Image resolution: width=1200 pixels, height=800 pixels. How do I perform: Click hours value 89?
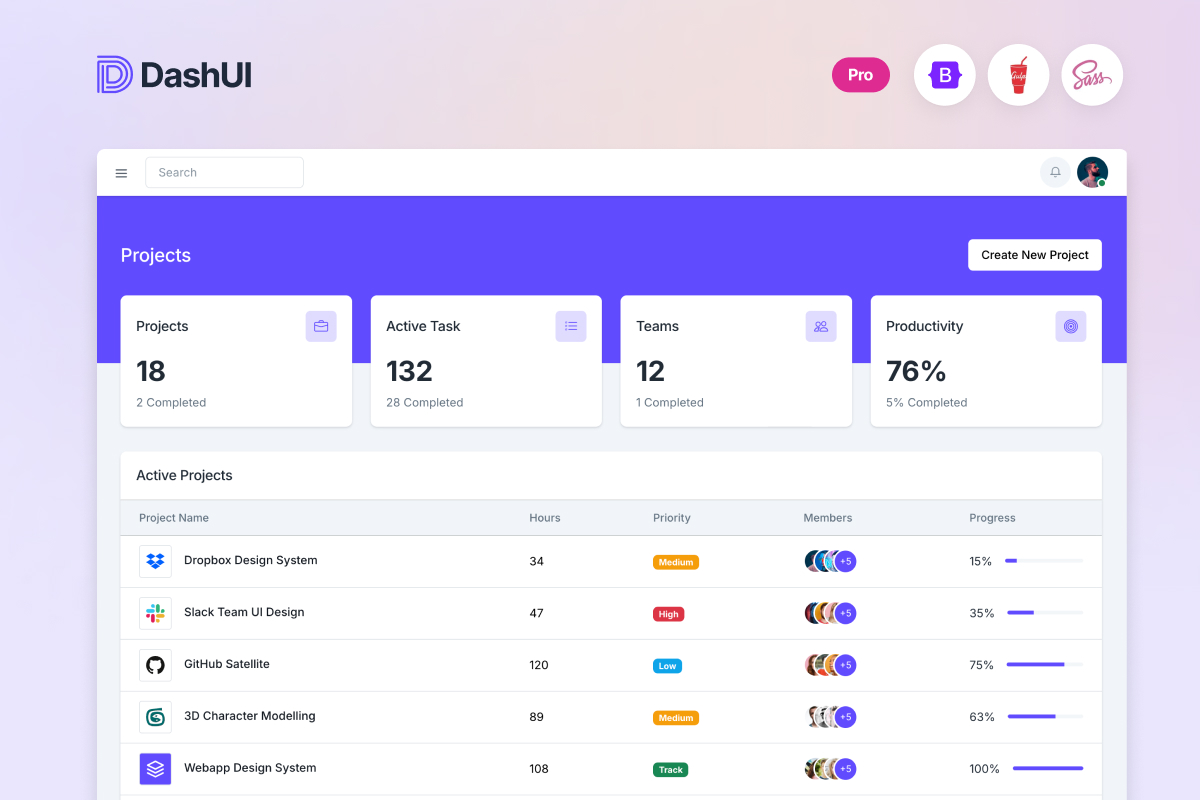click(537, 717)
